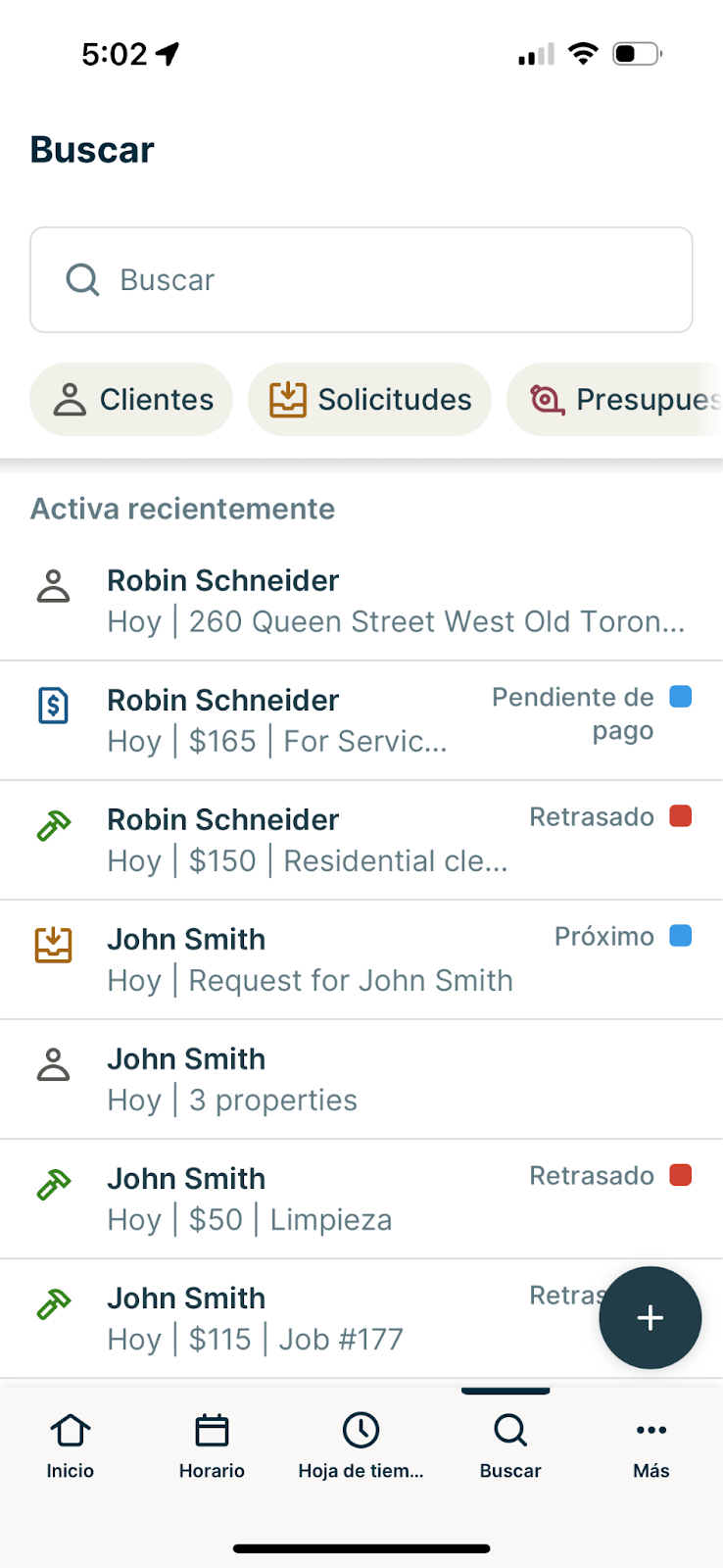Open the Hoja de tiempo tab

click(361, 1445)
